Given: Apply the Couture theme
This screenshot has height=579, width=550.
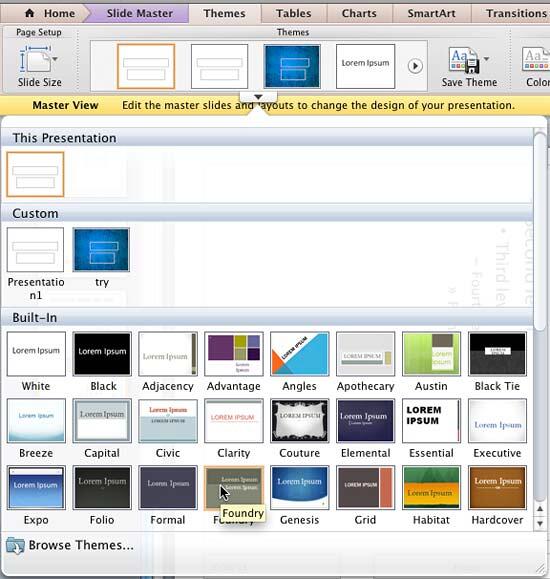Looking at the screenshot, I should [x=300, y=421].
